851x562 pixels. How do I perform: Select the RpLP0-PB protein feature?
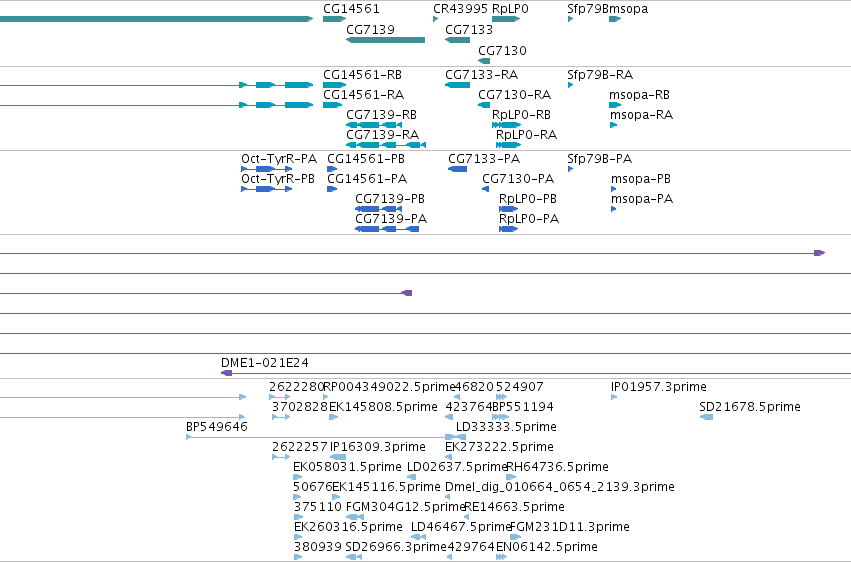(x=509, y=209)
